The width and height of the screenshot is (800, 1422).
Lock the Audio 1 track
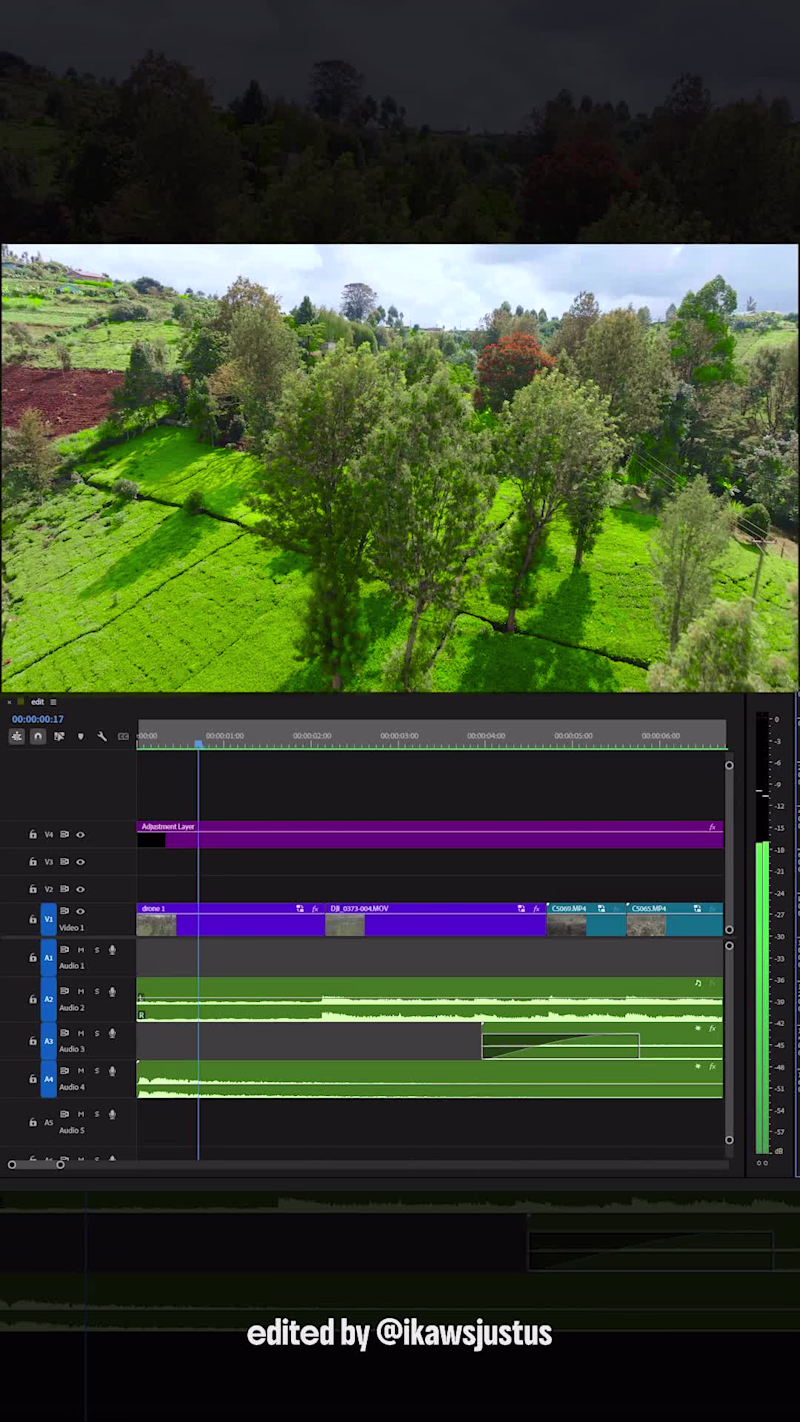point(33,957)
